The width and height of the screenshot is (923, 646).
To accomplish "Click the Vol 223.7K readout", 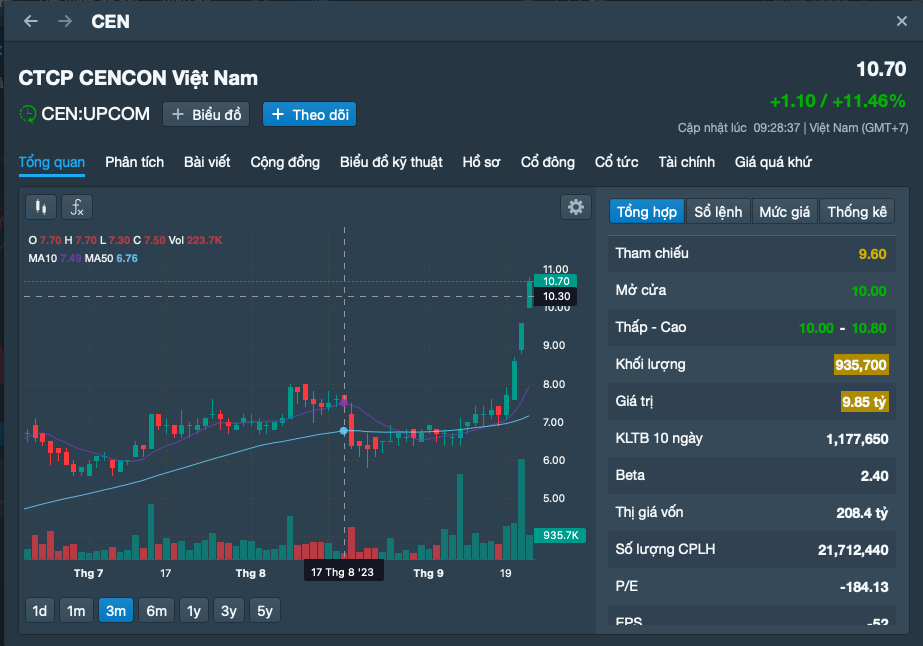I will tap(195, 240).
